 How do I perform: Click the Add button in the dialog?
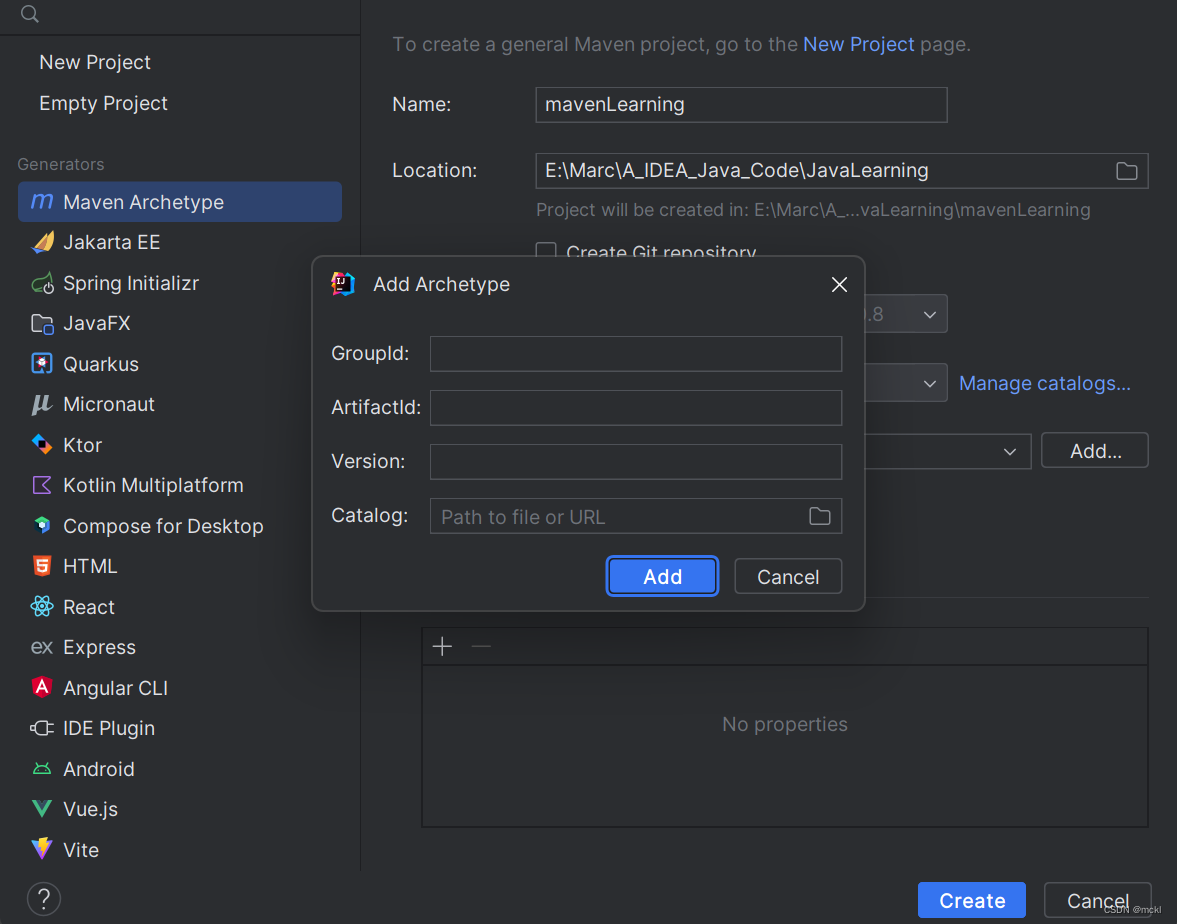pos(662,576)
